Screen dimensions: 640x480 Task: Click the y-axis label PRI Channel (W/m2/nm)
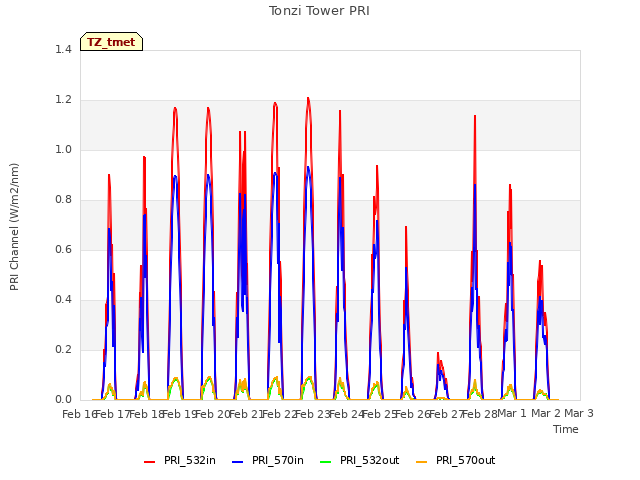click(14, 227)
